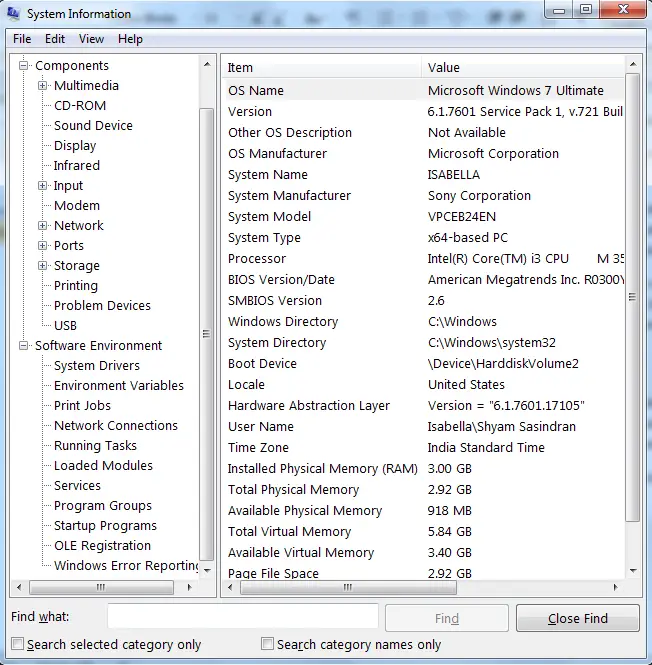The image size is (652, 665).
Task: Select the OS Name row
Action: tap(424, 90)
